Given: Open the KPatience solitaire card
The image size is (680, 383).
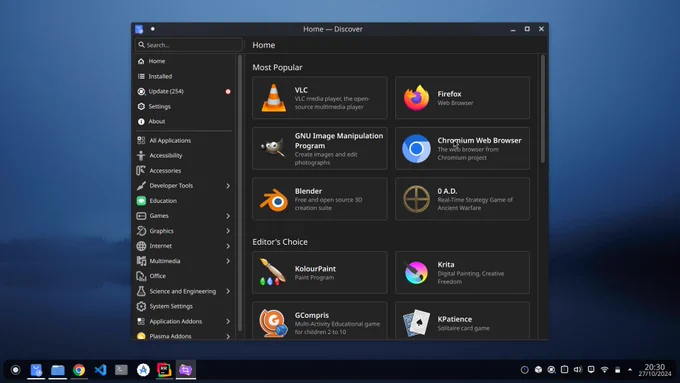Looking at the screenshot, I should [462, 321].
